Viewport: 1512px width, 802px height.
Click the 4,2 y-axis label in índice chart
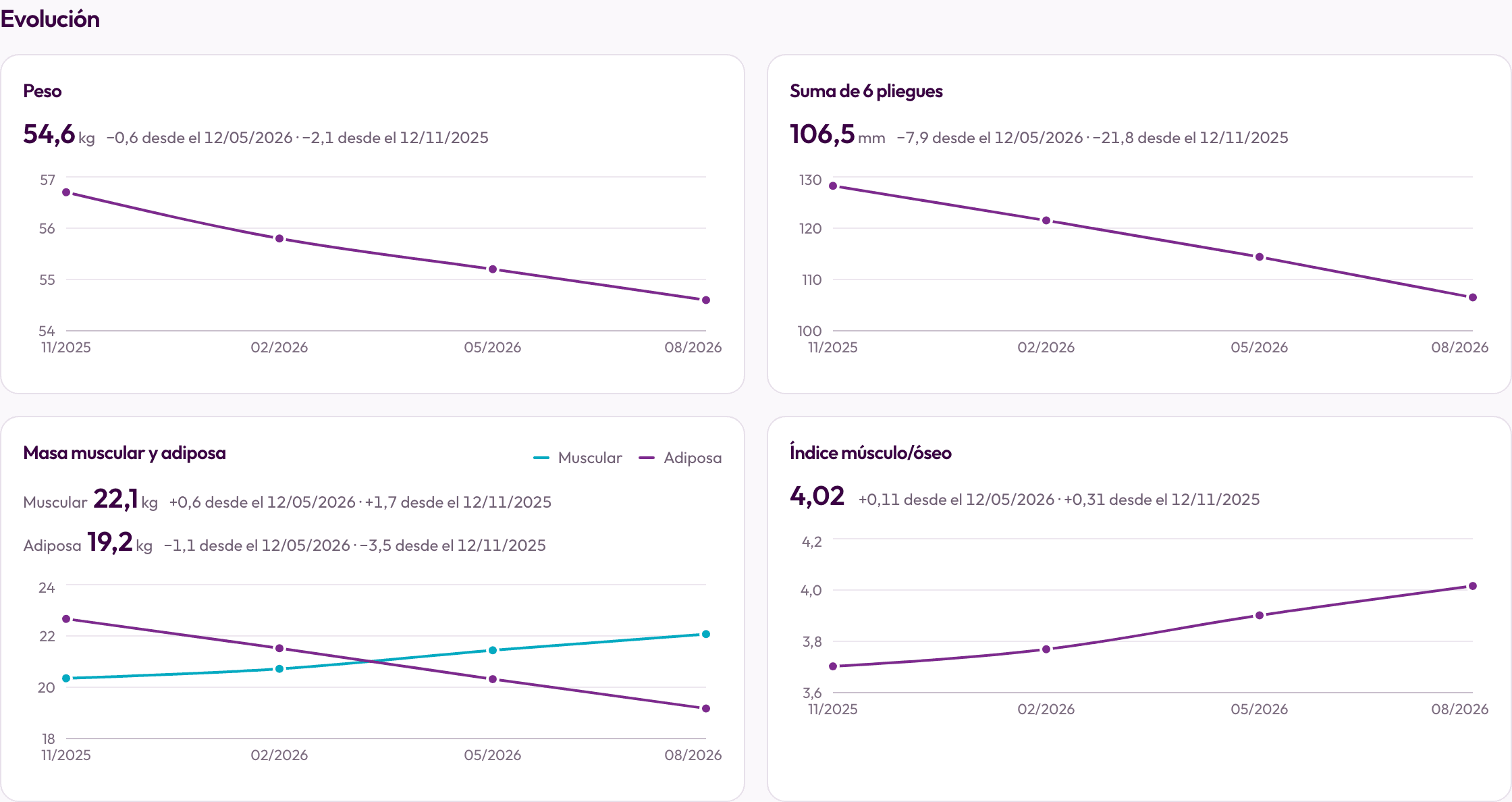pos(812,542)
